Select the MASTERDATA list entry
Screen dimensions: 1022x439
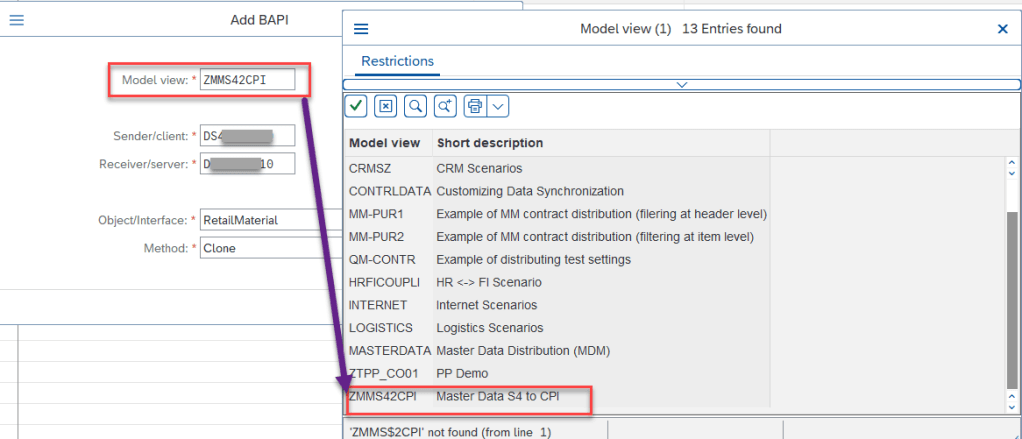coord(389,351)
